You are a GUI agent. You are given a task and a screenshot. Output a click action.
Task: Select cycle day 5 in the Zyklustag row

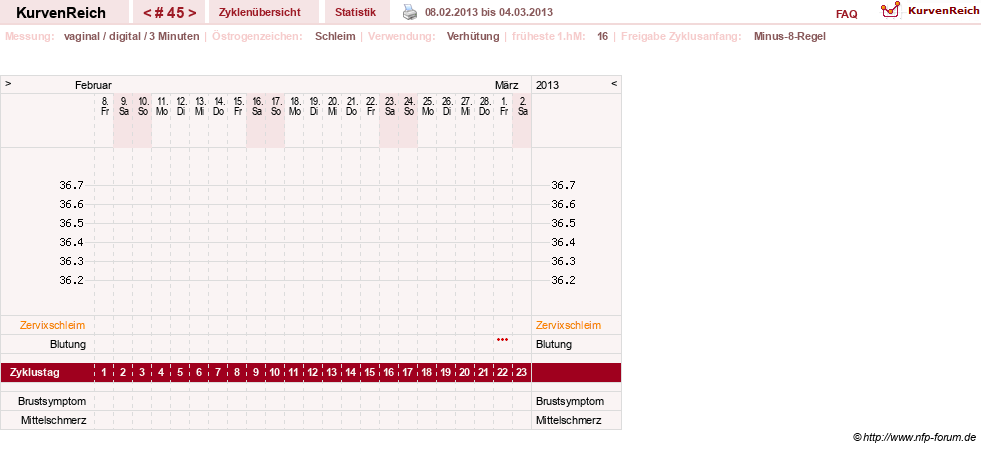click(180, 373)
